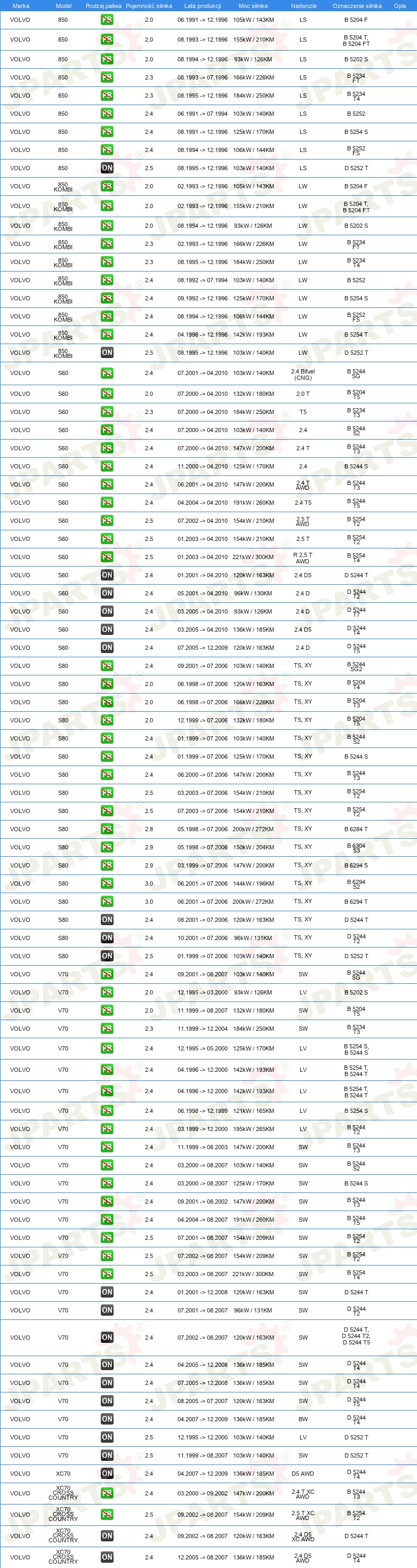Click the 'R 2,5 T AWD' body cell
The height and width of the screenshot is (1568, 417).
click(x=302, y=558)
